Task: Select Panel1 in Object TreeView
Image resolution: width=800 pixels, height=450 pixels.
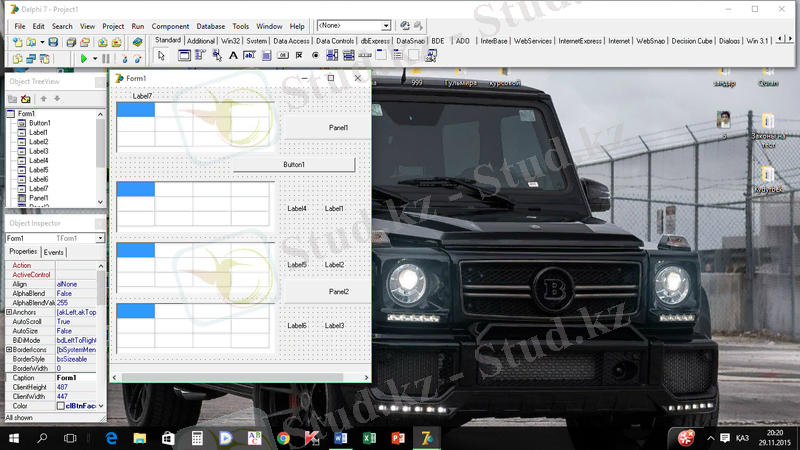Action: tap(38, 198)
